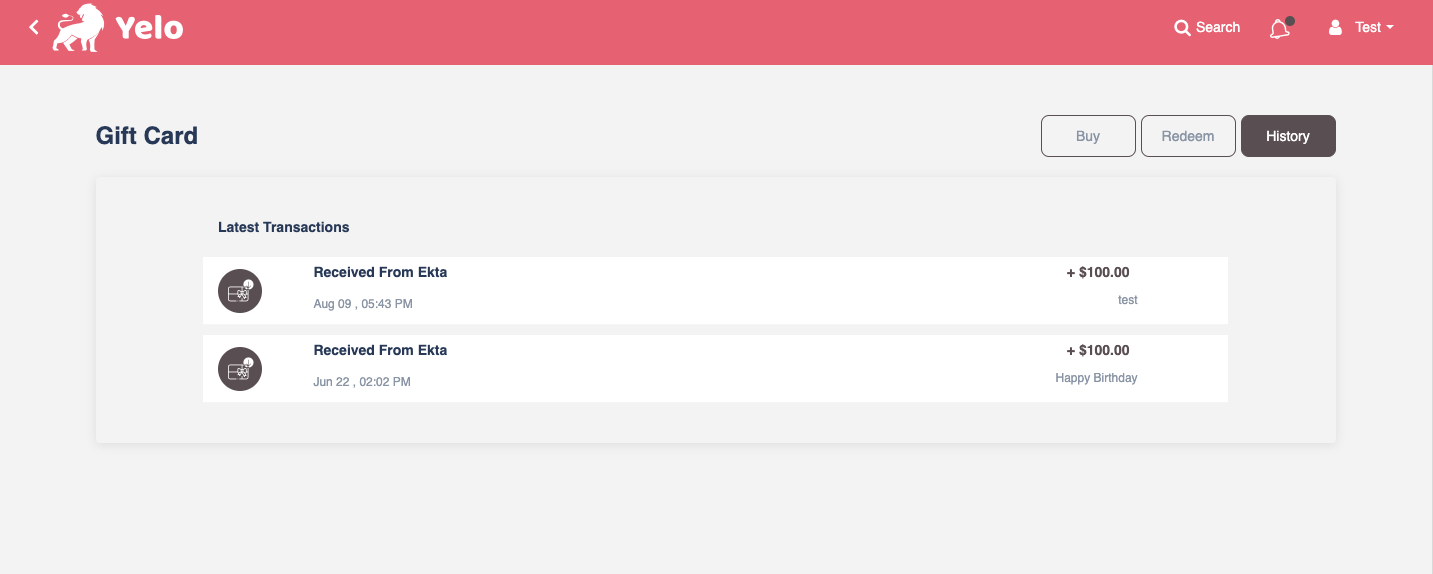Switch to the Redeem tab
This screenshot has height=574, width=1433.
pos(1188,136)
